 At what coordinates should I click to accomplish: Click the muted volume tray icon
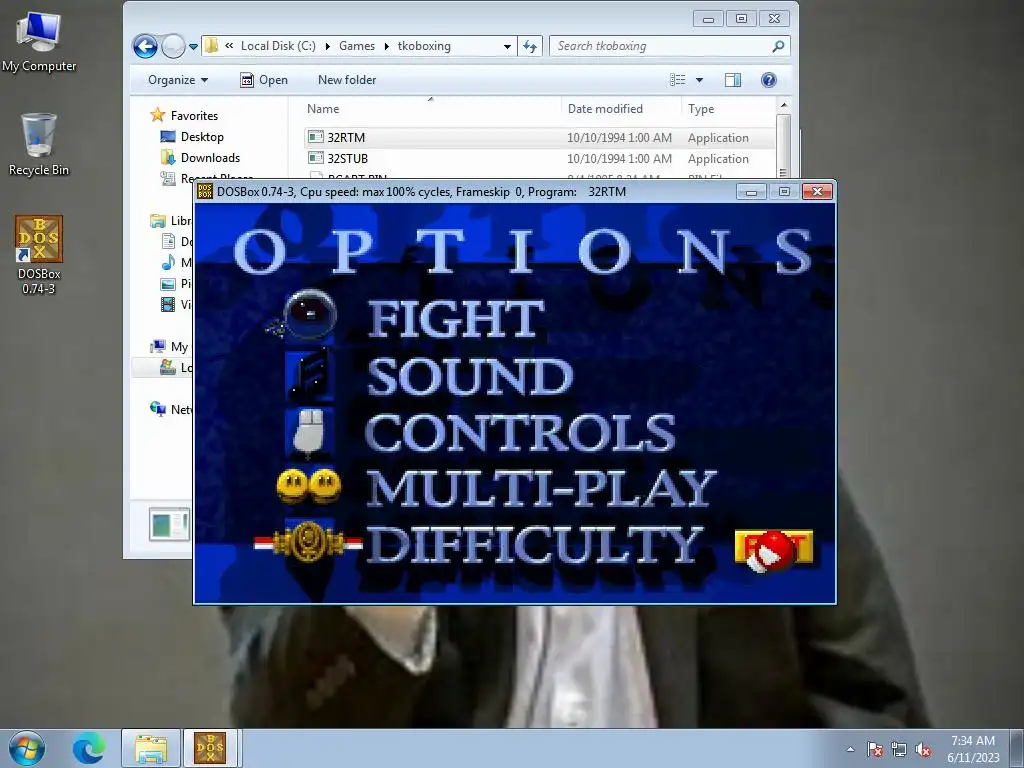pos(923,749)
